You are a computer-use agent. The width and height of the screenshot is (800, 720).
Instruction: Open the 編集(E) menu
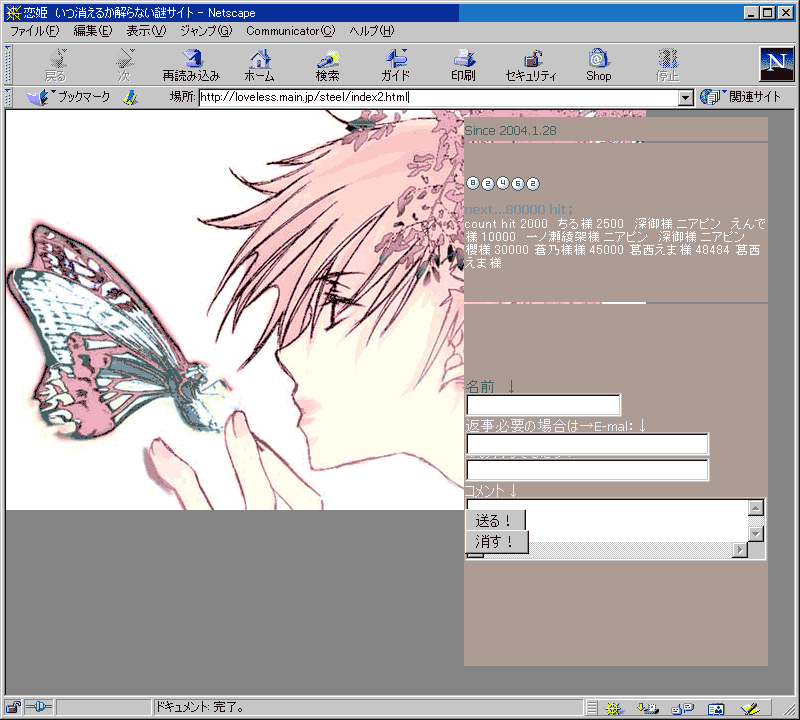click(x=93, y=31)
